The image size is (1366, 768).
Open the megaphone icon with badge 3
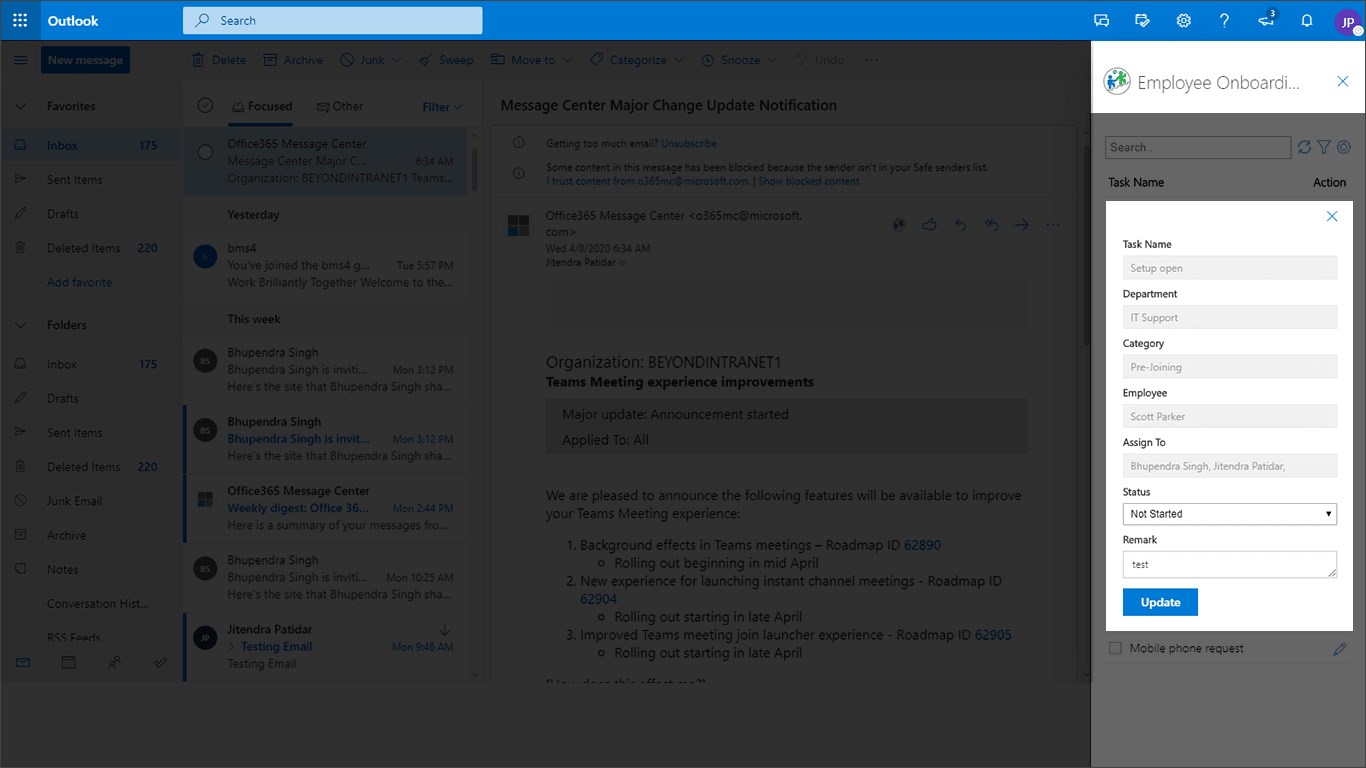tap(1267, 20)
